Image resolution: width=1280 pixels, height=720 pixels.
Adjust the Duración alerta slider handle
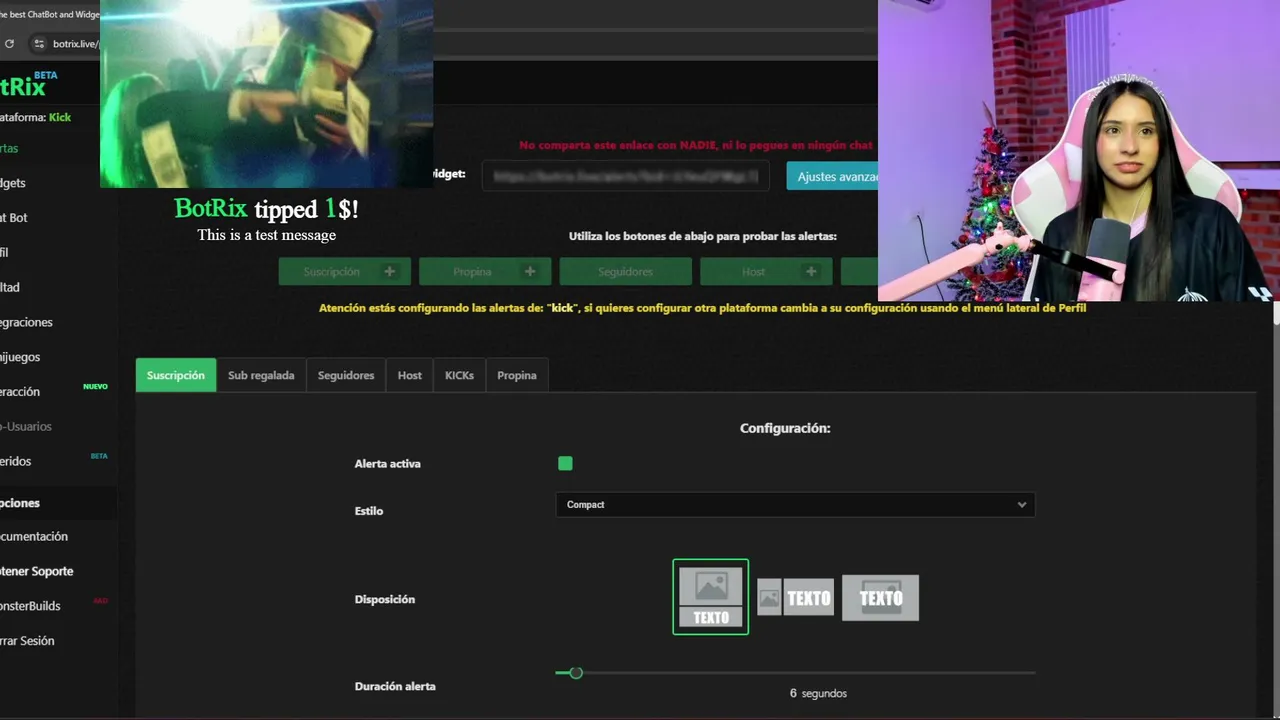click(575, 673)
